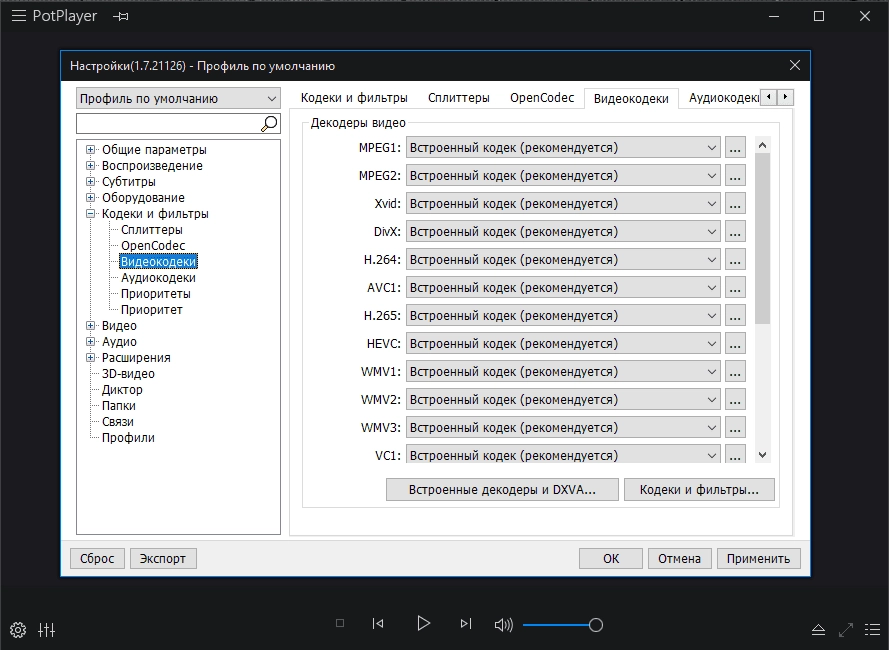Screen dimensions: 889x650
Task: Select Приоритеты in the settings tree
Action: pyautogui.click(x=155, y=294)
